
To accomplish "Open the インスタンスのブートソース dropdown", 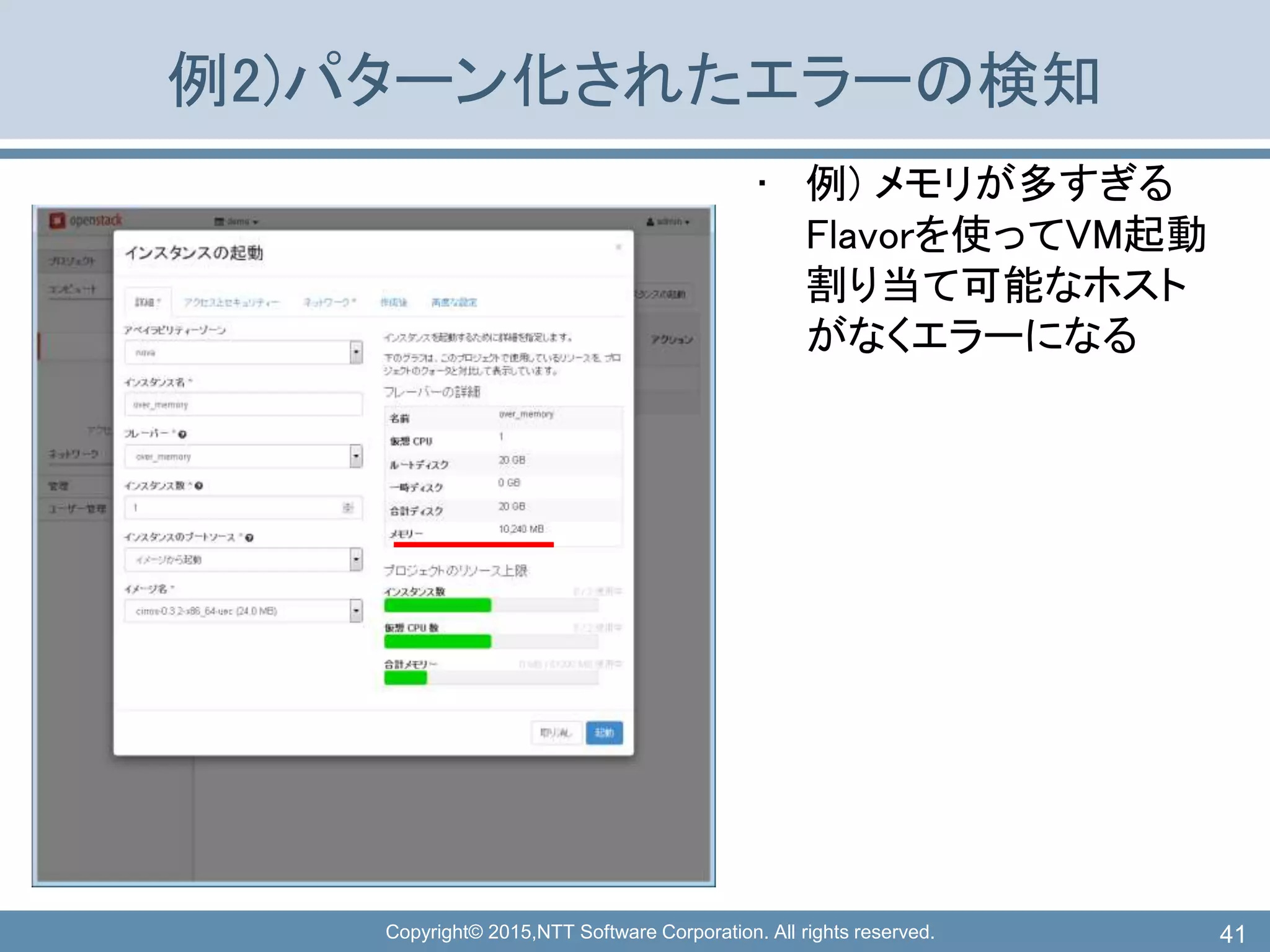I will [x=243, y=559].
